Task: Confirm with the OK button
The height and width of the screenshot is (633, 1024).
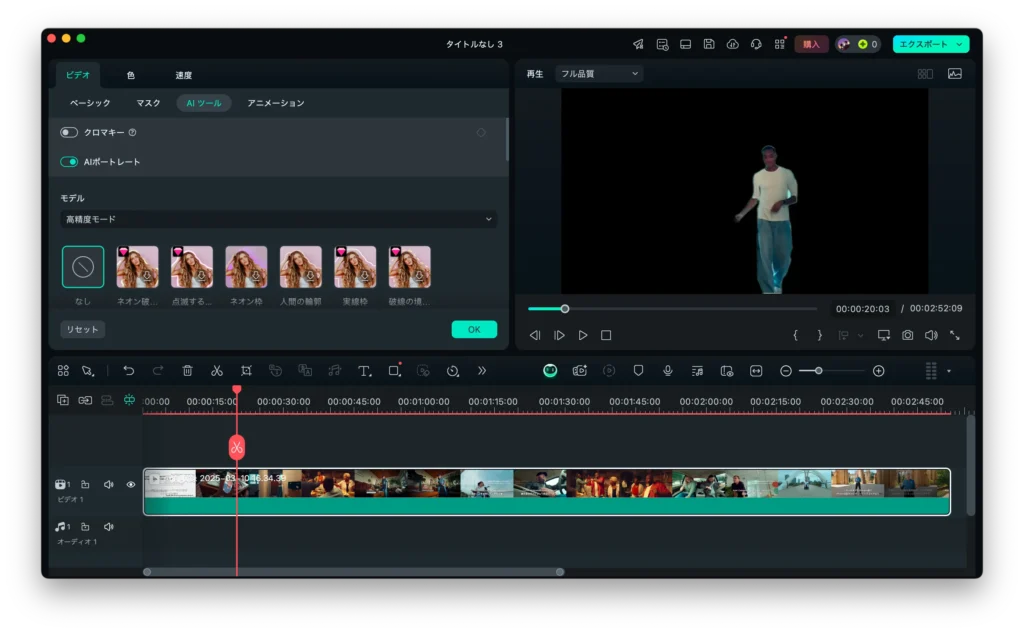Action: click(474, 330)
